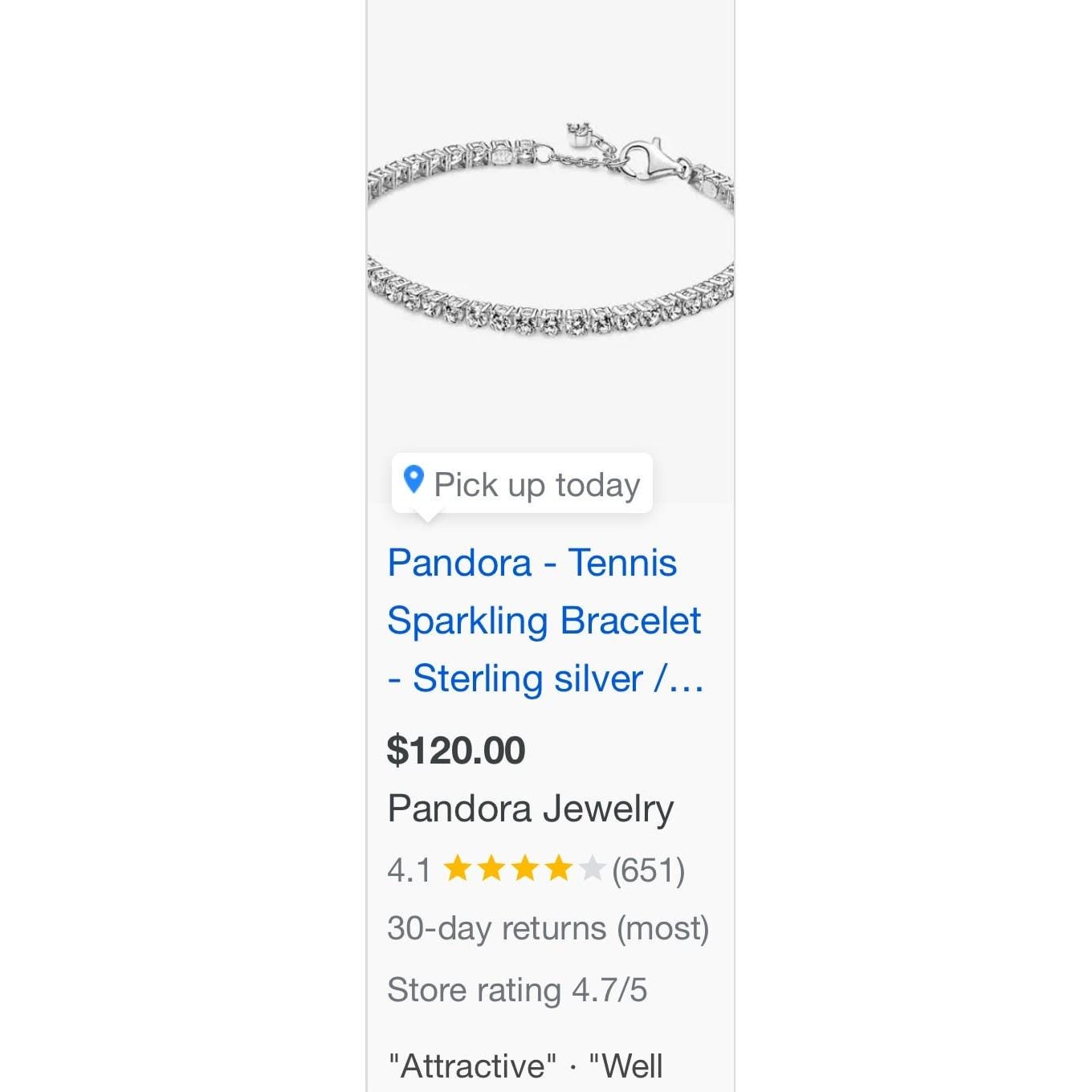1092x1092 pixels.
Task: Click the second yellow rating star
Action: [x=491, y=868]
